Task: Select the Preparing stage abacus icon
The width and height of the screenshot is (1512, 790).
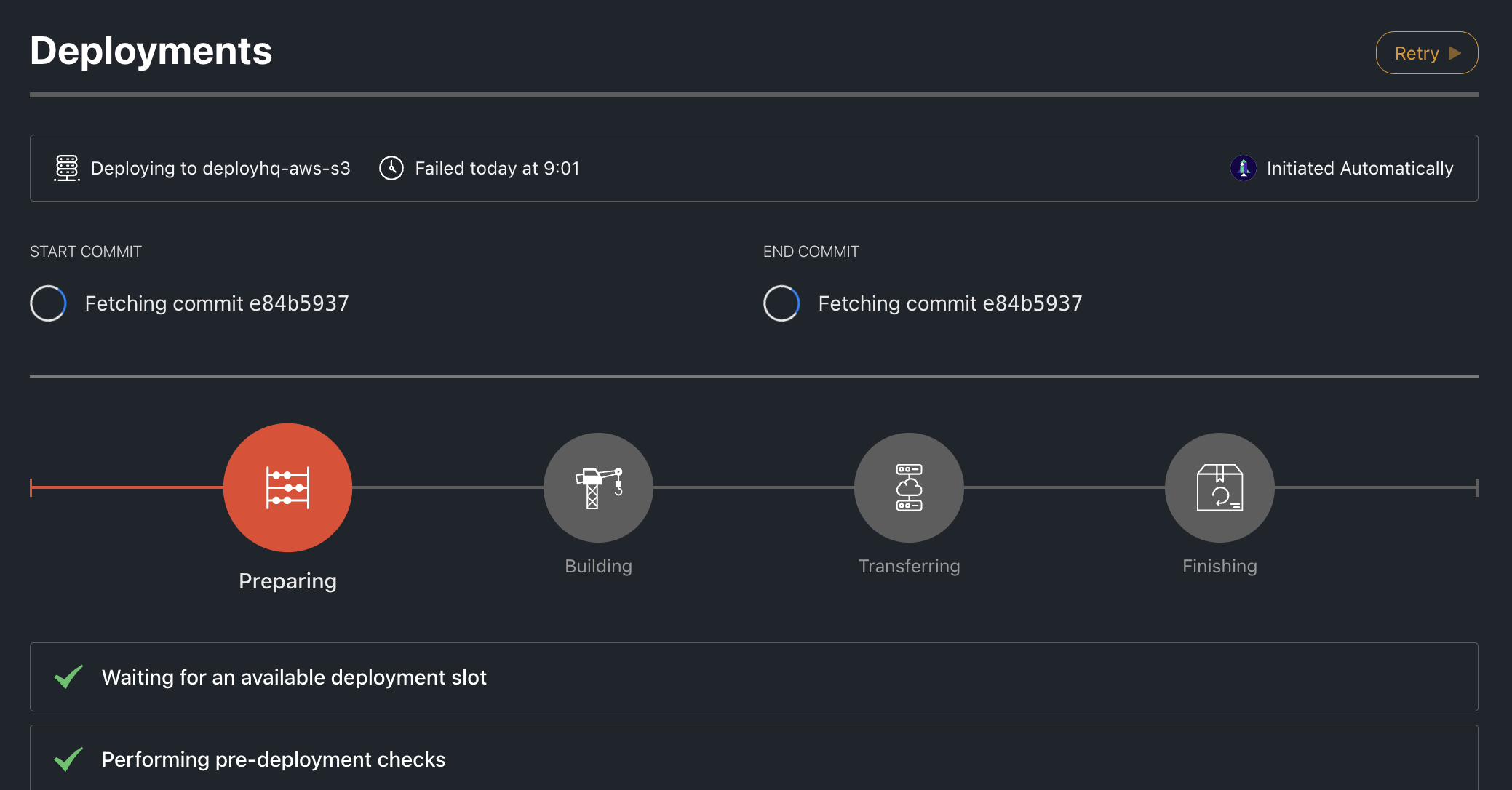Action: [x=287, y=487]
